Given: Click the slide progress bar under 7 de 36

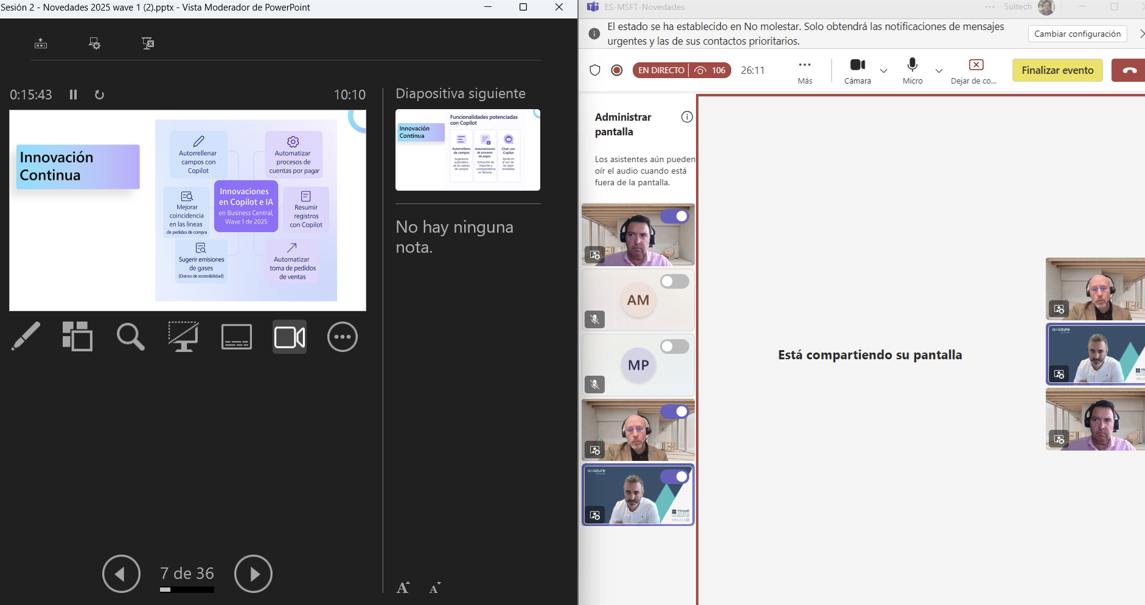Looking at the screenshot, I should click(187, 590).
